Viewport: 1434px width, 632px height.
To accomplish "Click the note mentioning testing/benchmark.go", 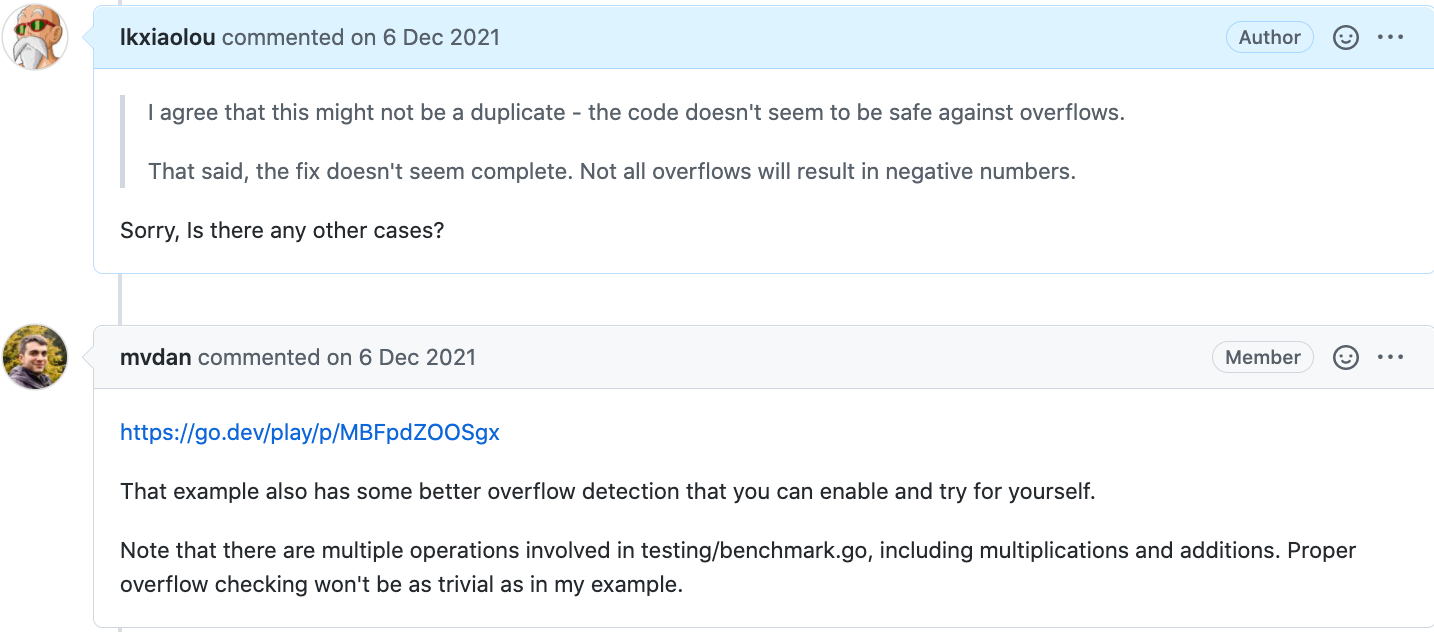I will point(738,568).
